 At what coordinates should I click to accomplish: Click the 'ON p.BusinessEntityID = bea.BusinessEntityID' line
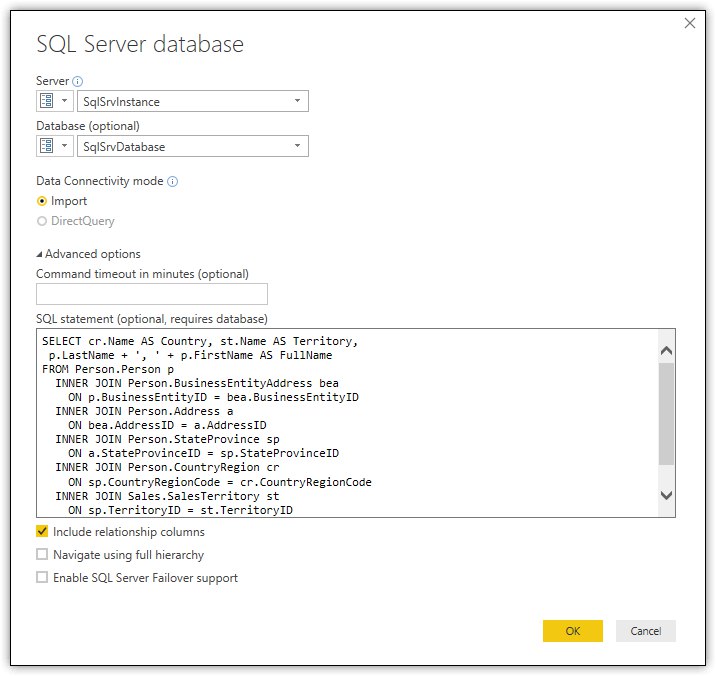tap(213, 397)
